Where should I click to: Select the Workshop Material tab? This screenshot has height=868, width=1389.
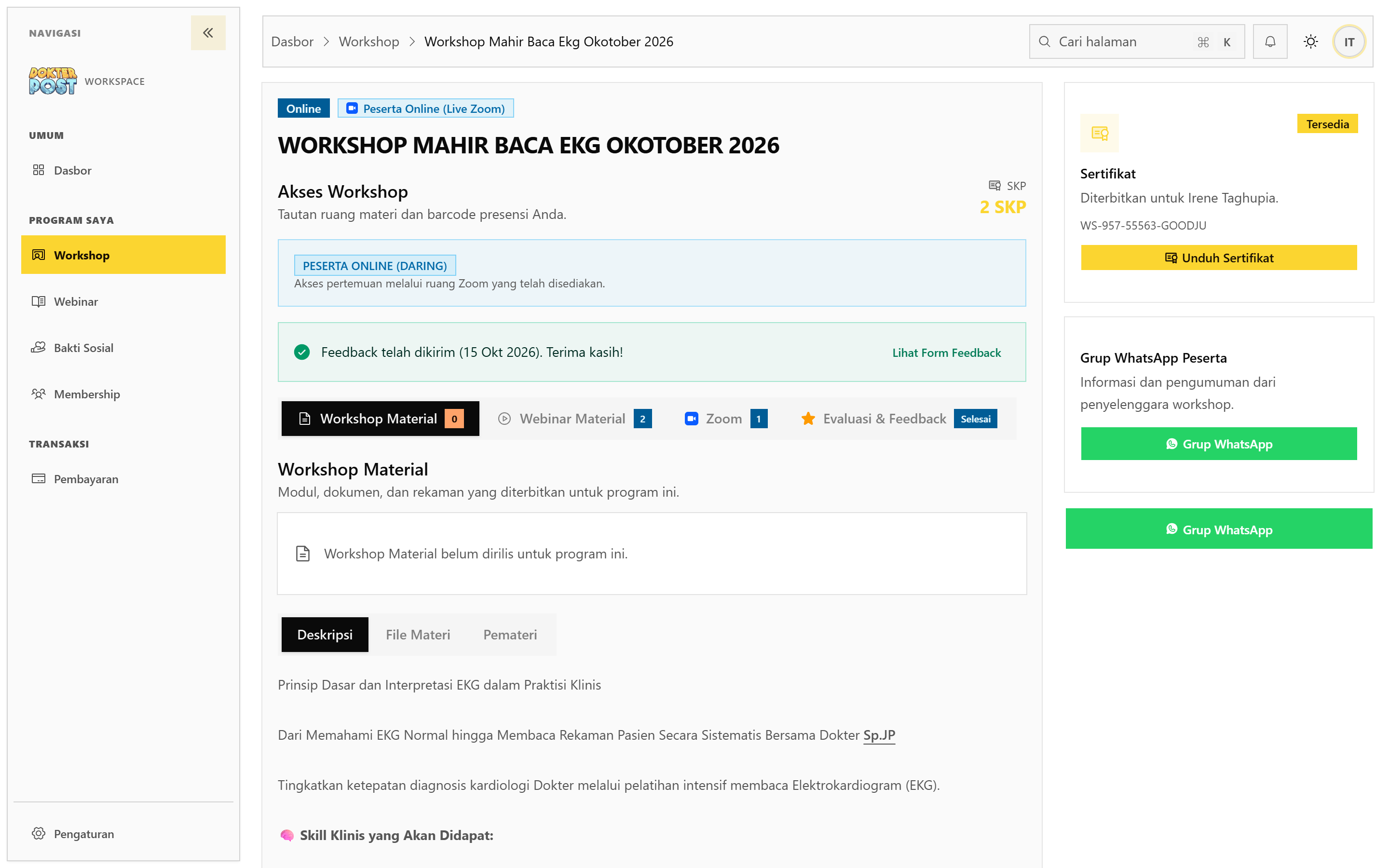pyautogui.click(x=380, y=419)
